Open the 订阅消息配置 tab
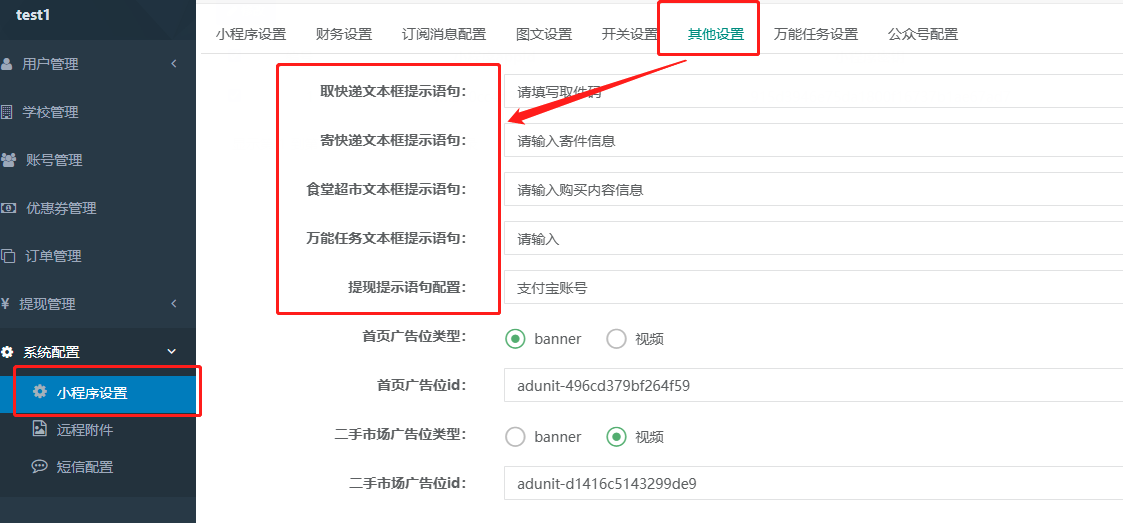The height and width of the screenshot is (523, 1123). coord(444,34)
